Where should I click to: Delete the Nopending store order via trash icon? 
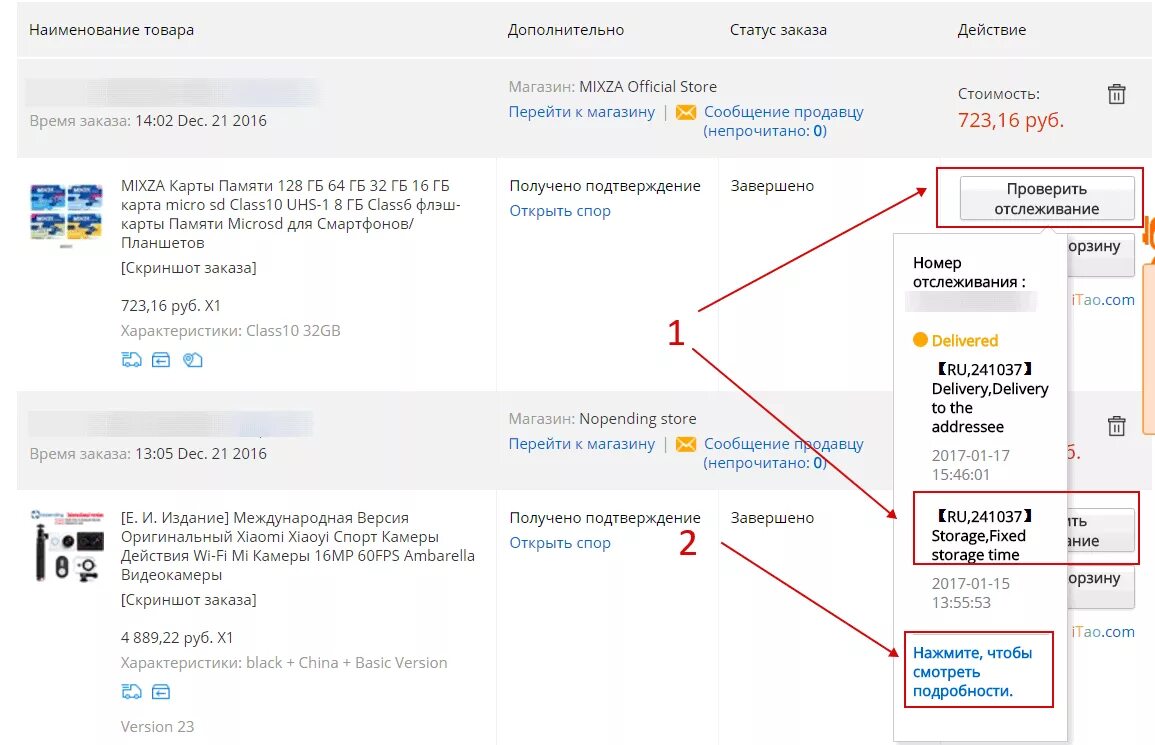pos(1116,426)
